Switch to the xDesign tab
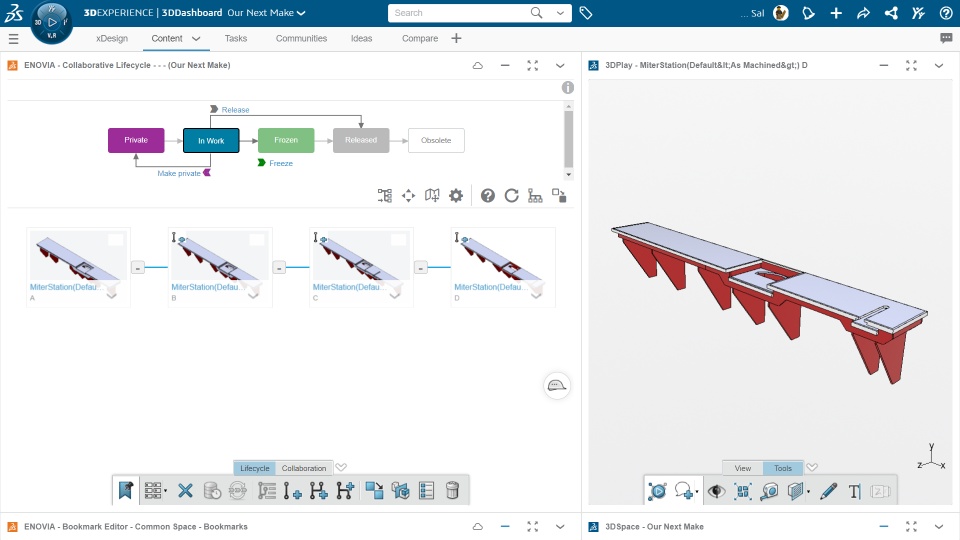The width and height of the screenshot is (960, 540). point(112,39)
